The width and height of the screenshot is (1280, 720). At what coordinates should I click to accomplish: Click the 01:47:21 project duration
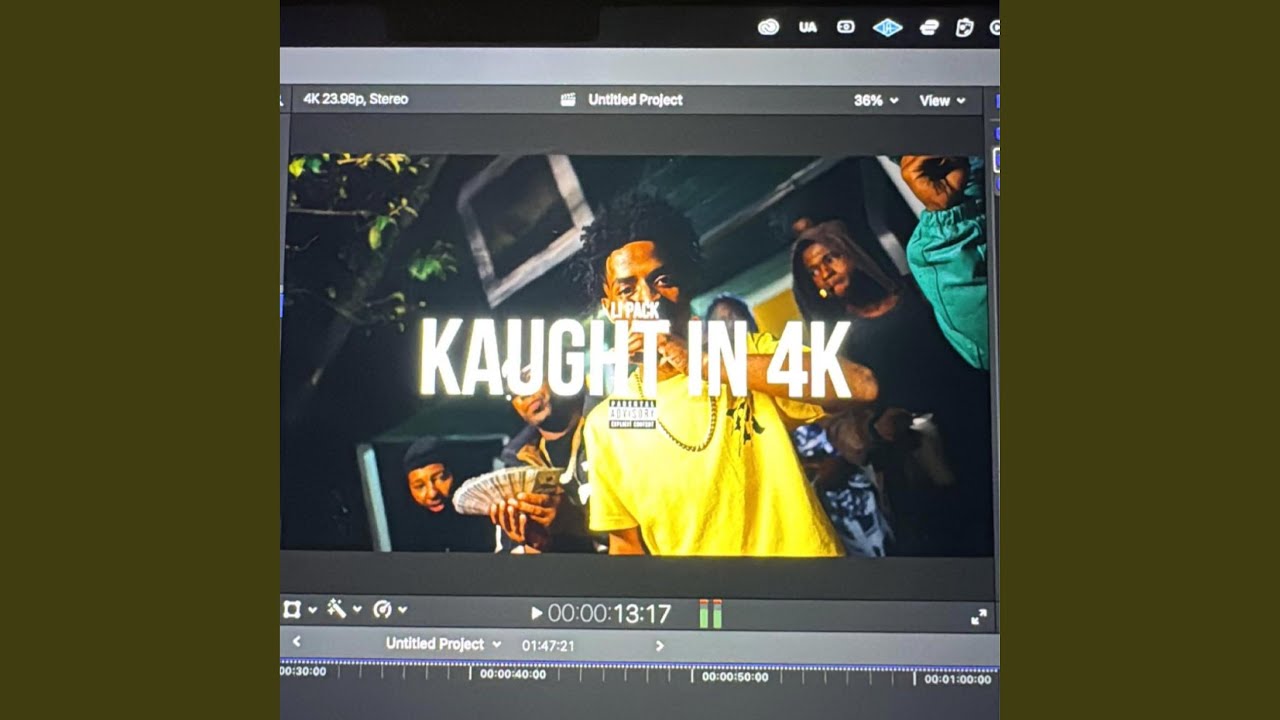coord(548,646)
